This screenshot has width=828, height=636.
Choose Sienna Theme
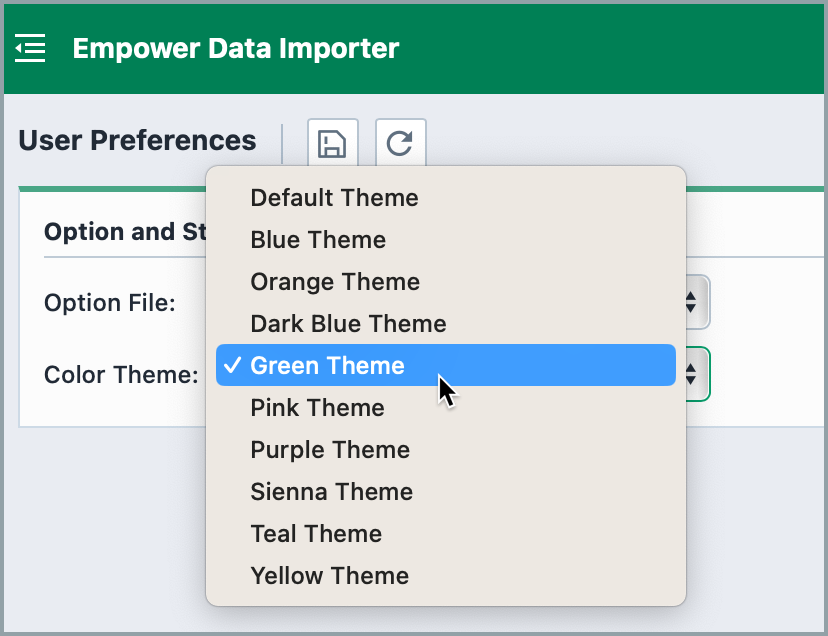click(446, 491)
